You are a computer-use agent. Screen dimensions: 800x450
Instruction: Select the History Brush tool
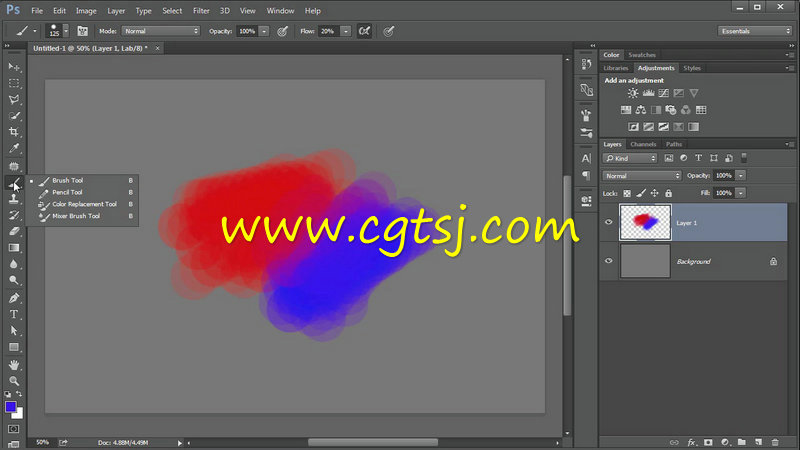coord(14,215)
